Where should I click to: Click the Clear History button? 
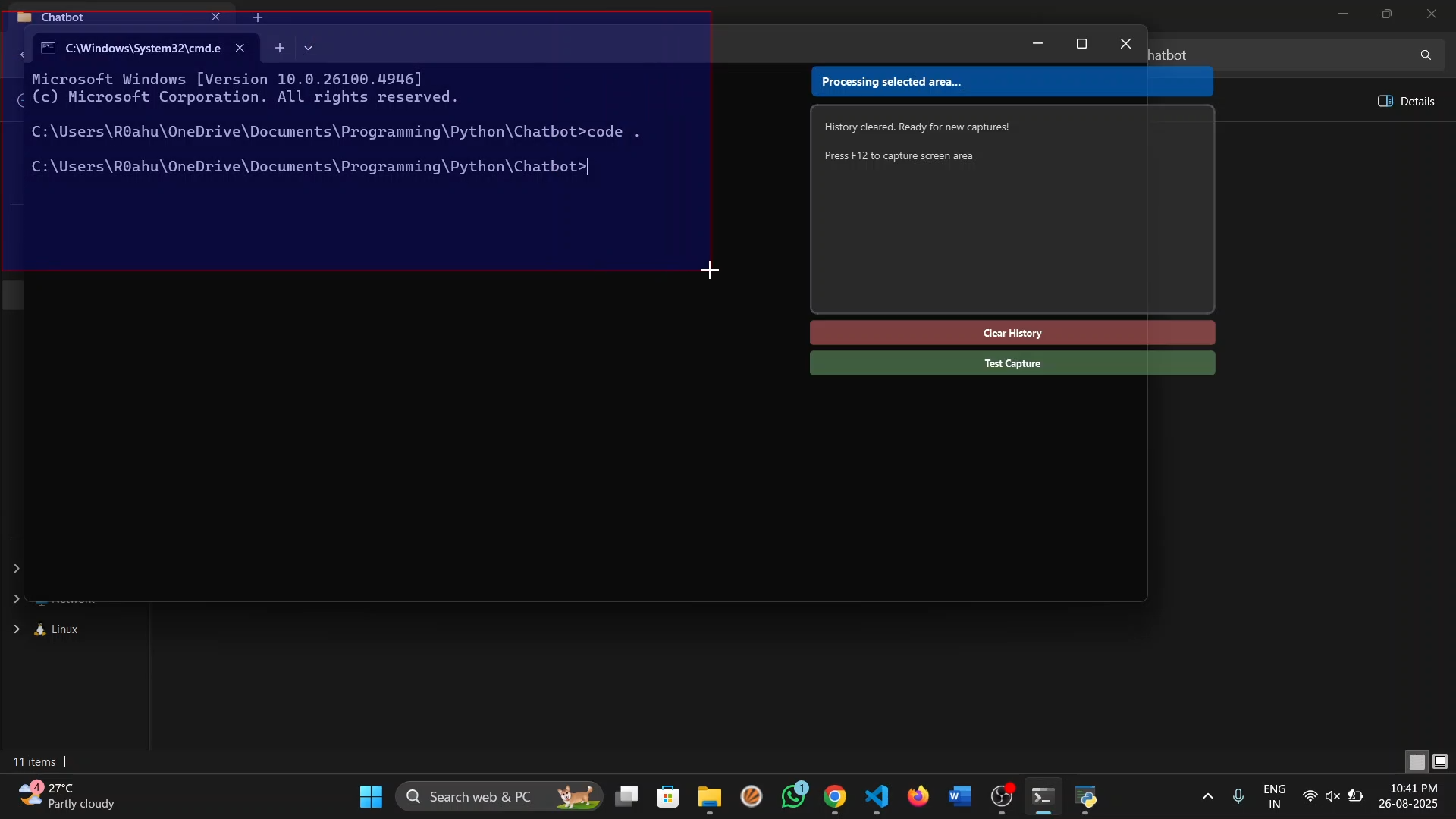click(1012, 332)
